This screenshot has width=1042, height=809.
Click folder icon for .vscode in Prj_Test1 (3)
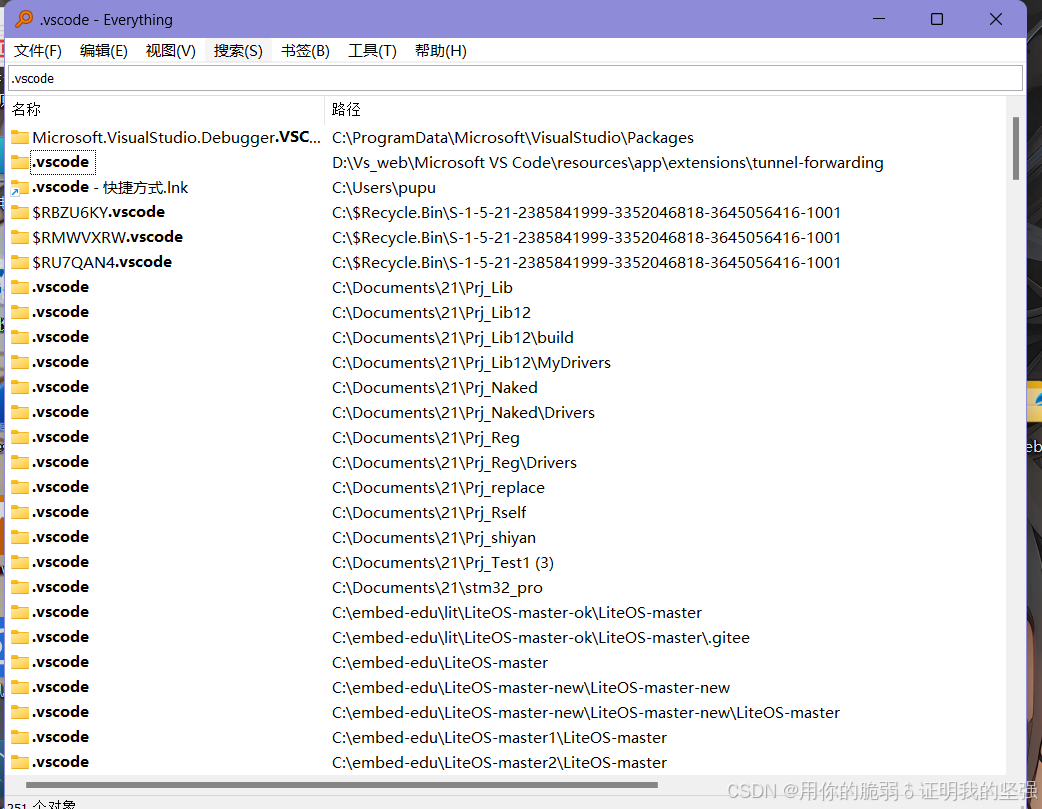20,562
